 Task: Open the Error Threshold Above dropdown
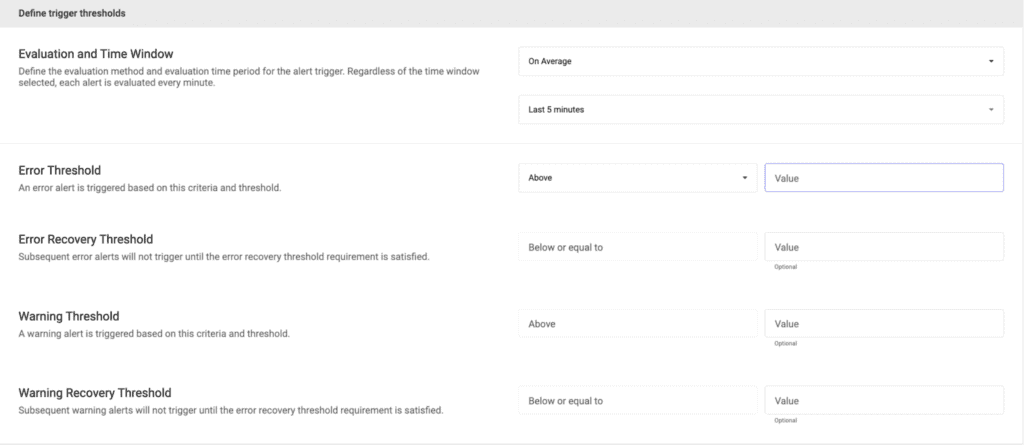click(637, 178)
